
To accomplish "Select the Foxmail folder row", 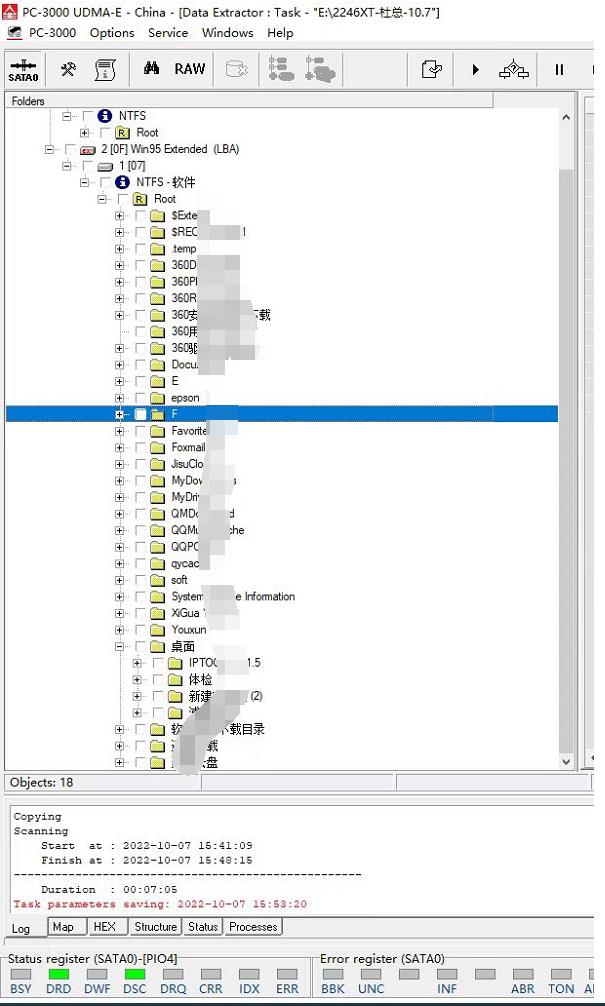I will (x=188, y=447).
